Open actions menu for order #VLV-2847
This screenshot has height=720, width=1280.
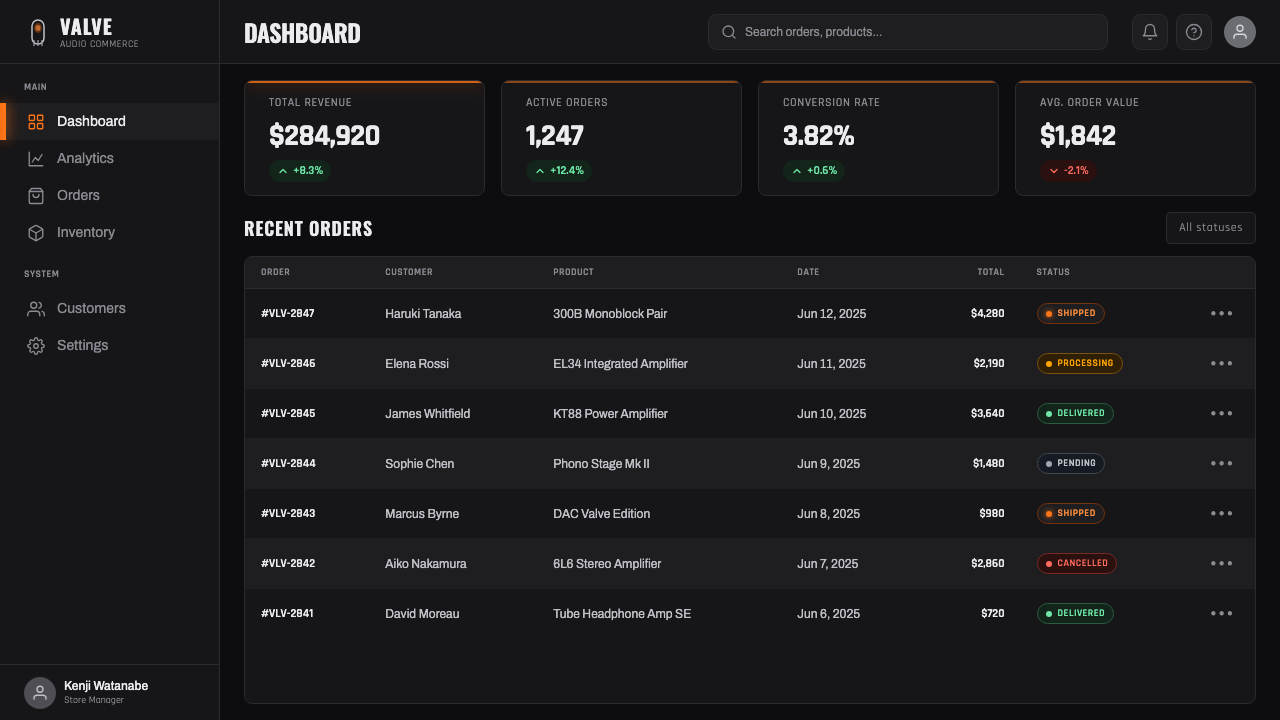coord(1222,313)
